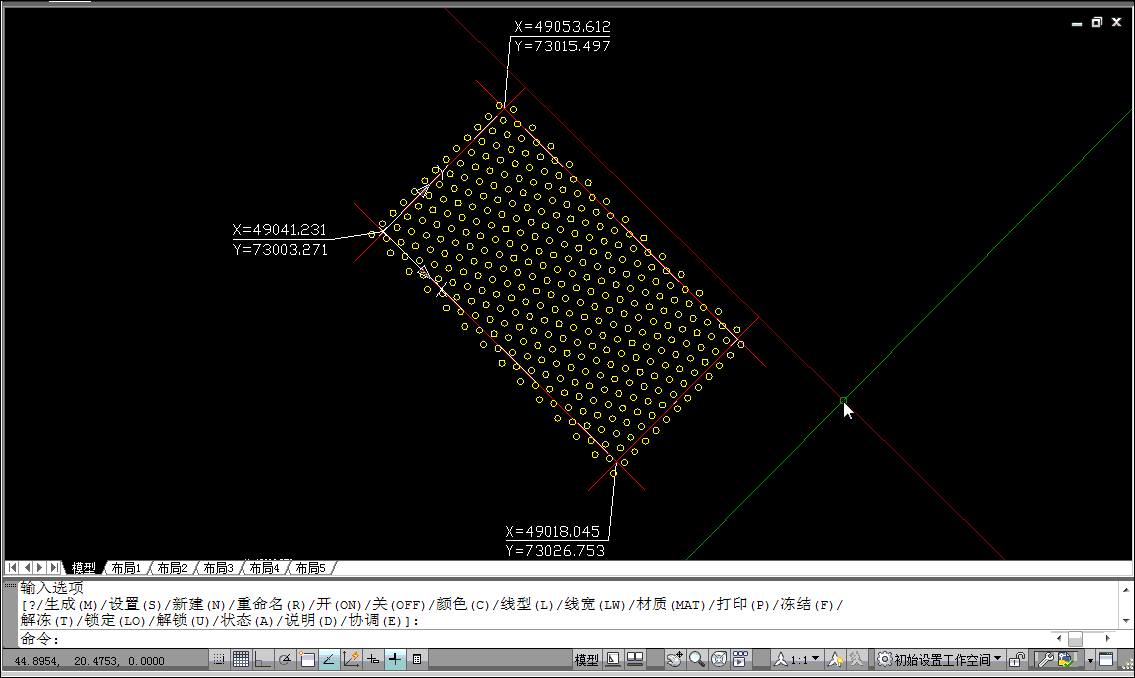The width and height of the screenshot is (1135, 678).
Task: Toggle Dynamic Input button
Action: (373, 659)
